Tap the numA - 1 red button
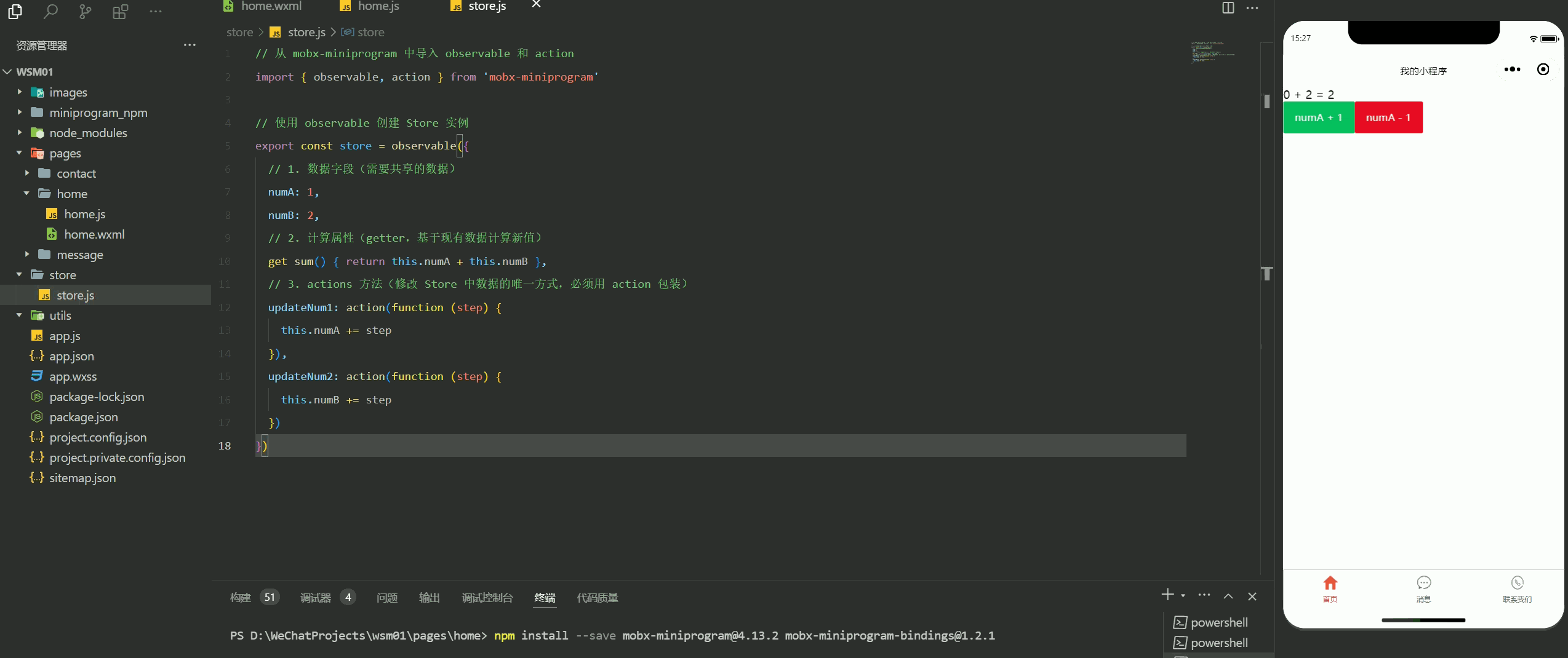This screenshot has height=658, width=1568. [1388, 117]
